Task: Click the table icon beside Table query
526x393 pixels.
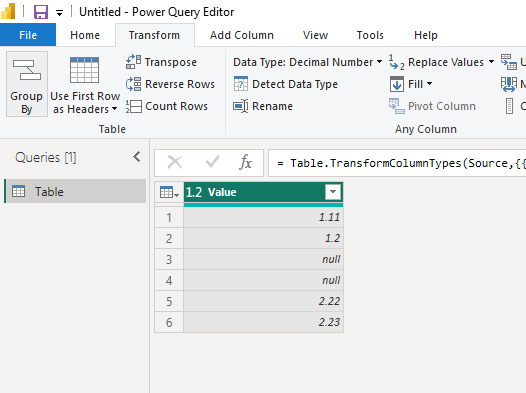Action: pos(18,191)
